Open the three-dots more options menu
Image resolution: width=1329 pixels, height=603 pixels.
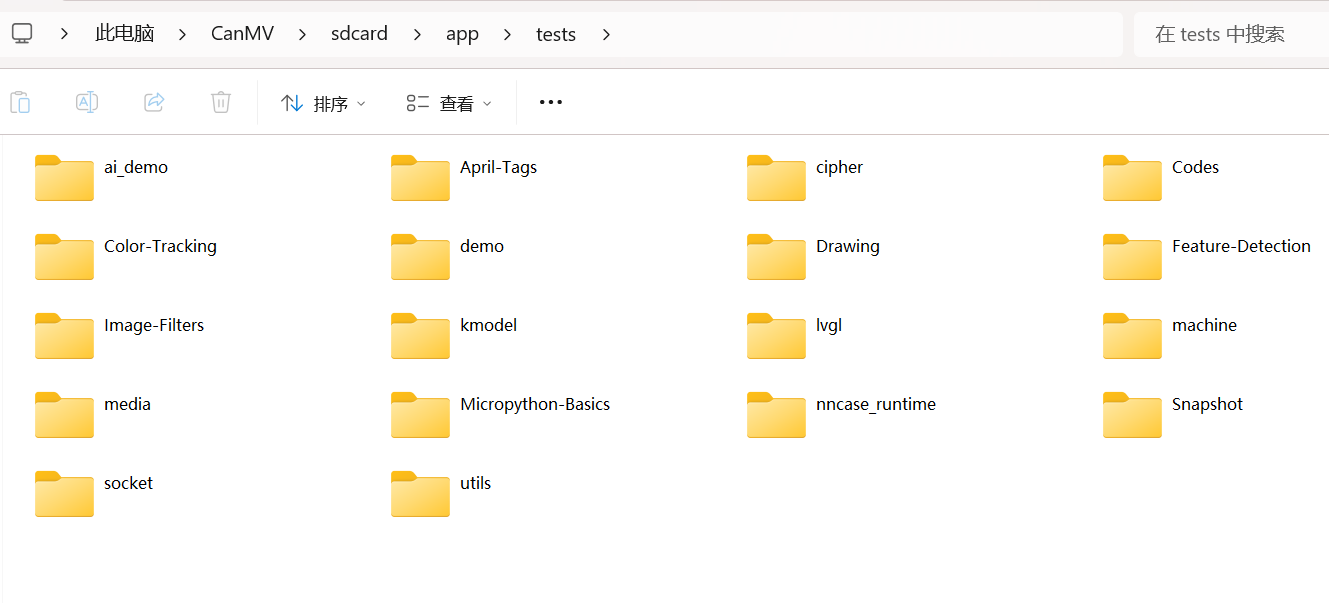[x=551, y=102]
